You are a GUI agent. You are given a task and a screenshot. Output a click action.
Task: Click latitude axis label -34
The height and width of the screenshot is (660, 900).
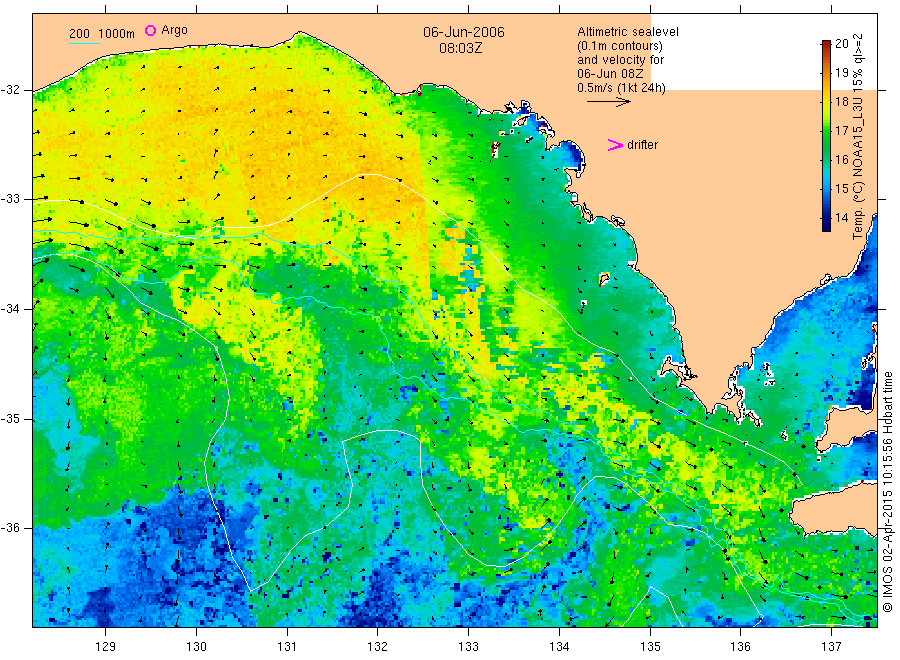click(10, 309)
